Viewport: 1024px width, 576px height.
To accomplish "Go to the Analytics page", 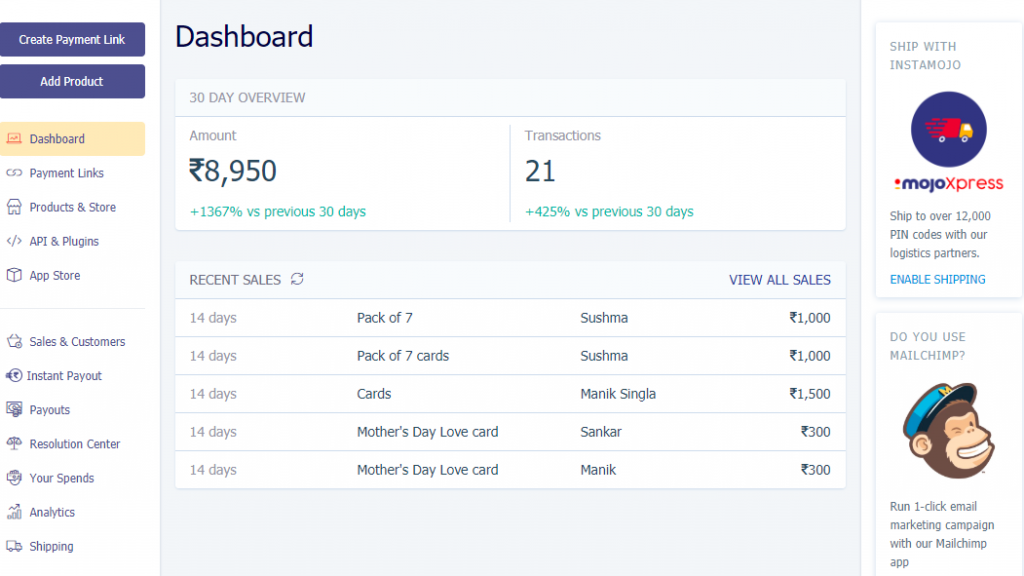I will 52,512.
